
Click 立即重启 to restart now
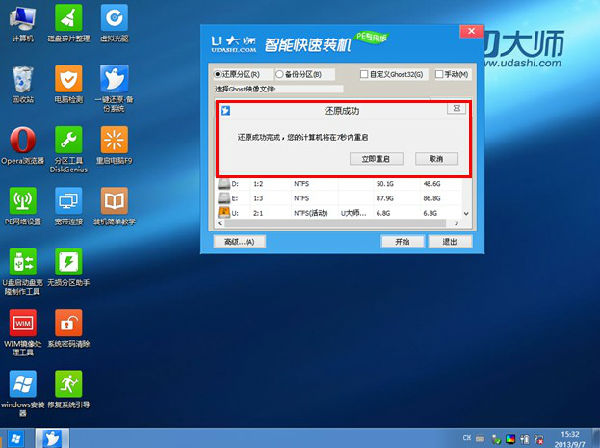click(376, 158)
